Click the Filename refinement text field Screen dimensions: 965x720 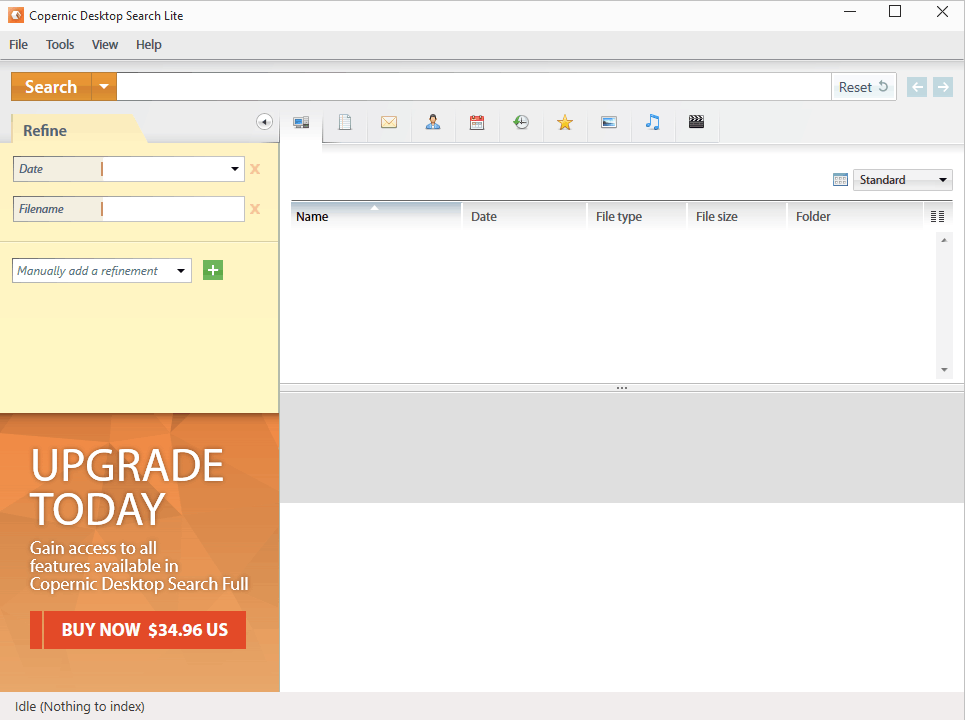pos(173,209)
